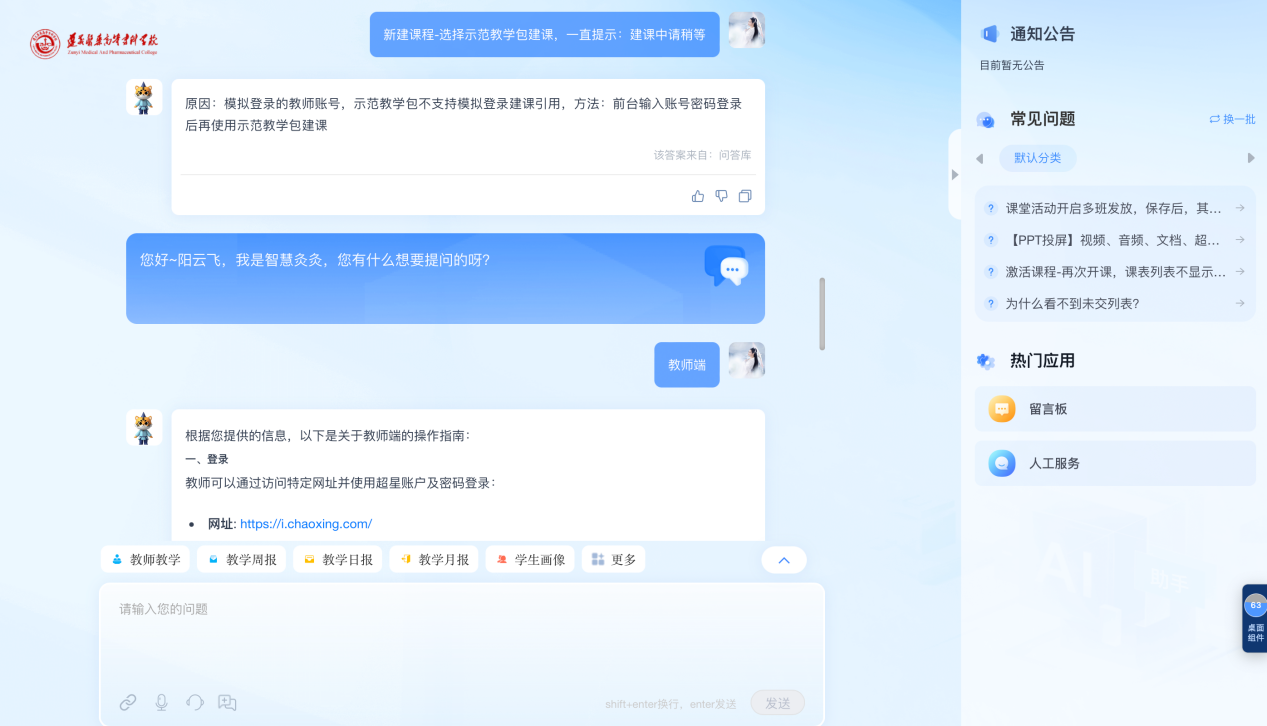Click the 发送 send button
The height and width of the screenshot is (726, 1267).
pyautogui.click(x=777, y=703)
